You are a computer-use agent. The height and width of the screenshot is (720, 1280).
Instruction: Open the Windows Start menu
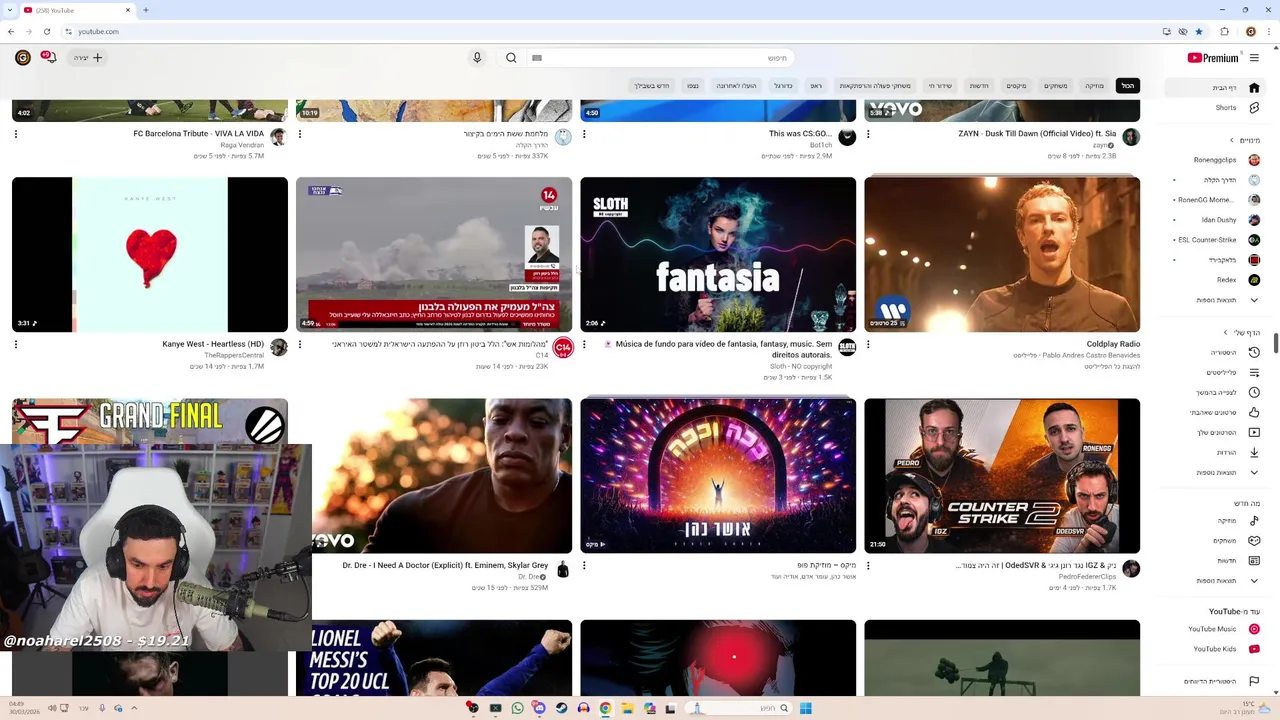805,708
